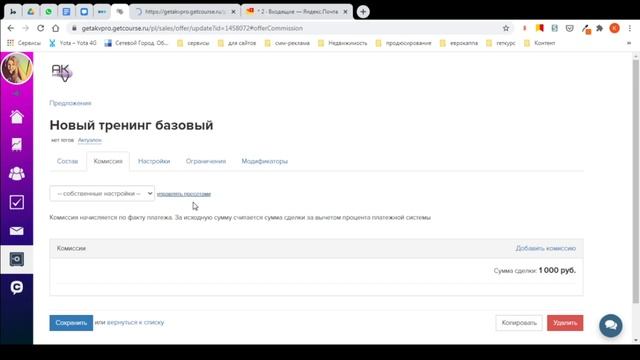The image size is (640, 360).
Task: Open the Yota bookmark
Action: point(73,43)
